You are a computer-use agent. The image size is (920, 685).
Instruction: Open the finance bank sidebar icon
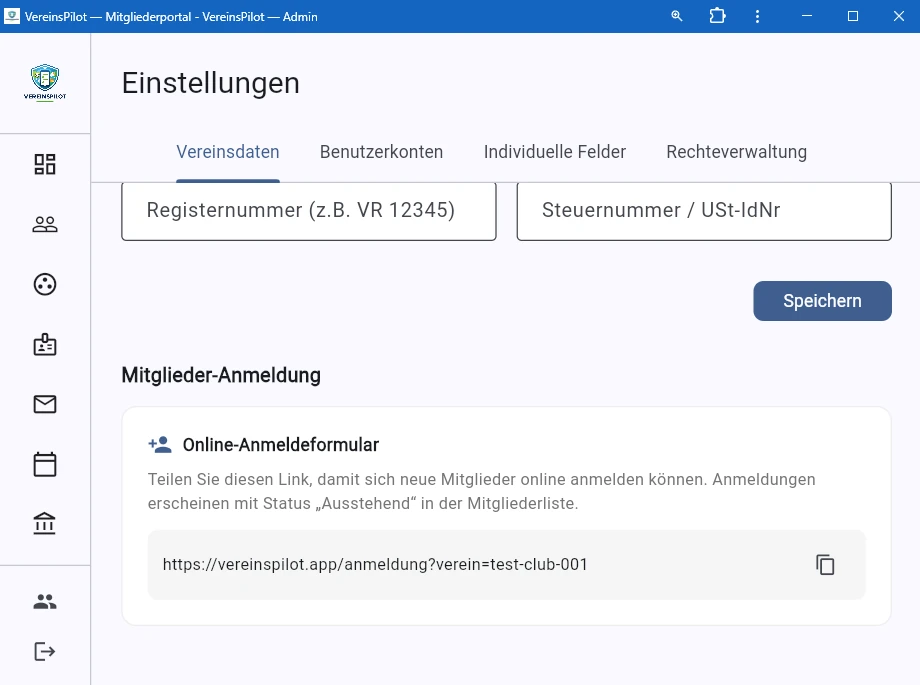[x=44, y=523]
